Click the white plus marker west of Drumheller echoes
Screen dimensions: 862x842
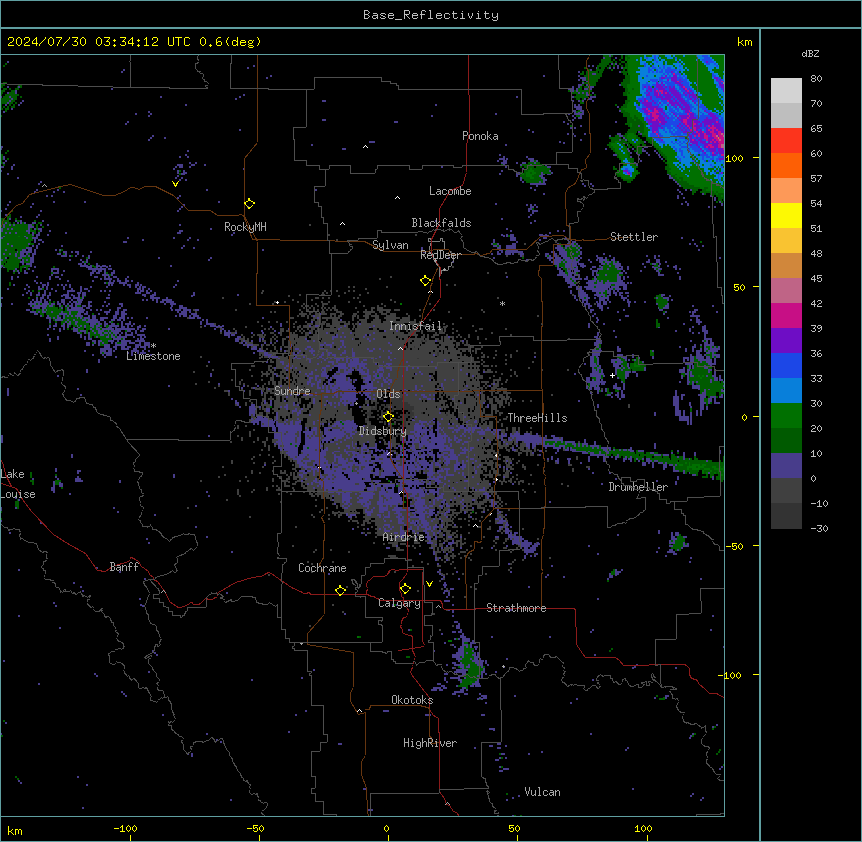612,375
